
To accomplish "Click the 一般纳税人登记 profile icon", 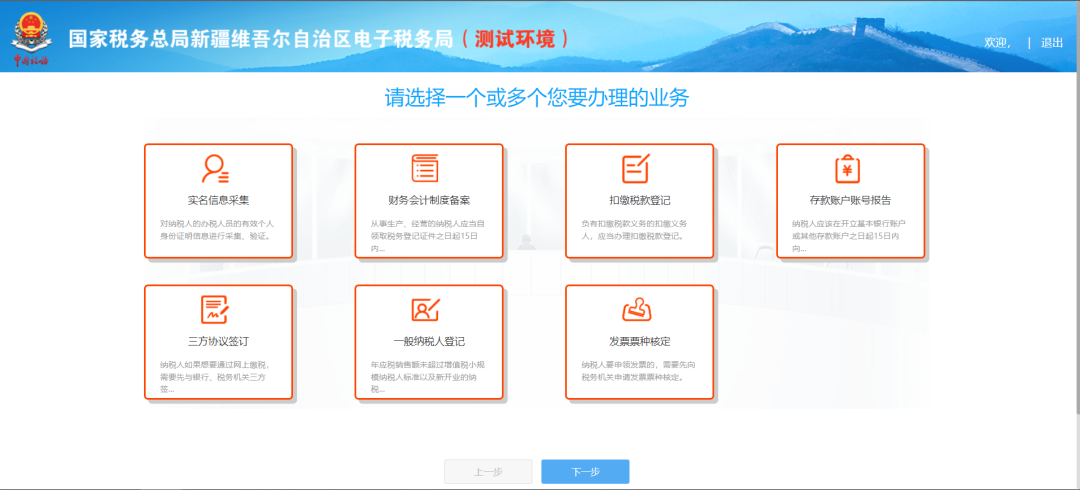I will 427,309.
